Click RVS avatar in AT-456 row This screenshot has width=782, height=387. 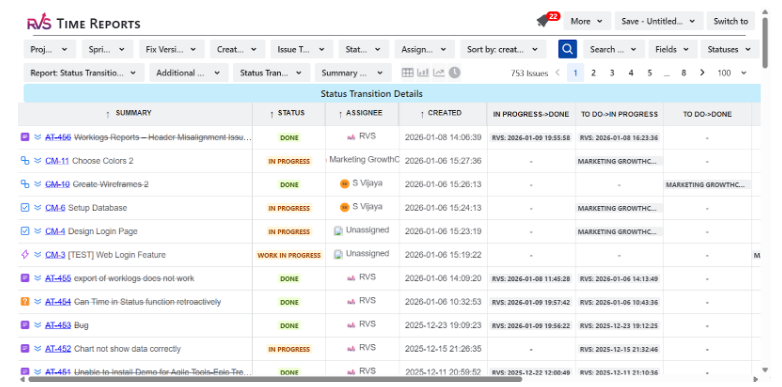351,137
